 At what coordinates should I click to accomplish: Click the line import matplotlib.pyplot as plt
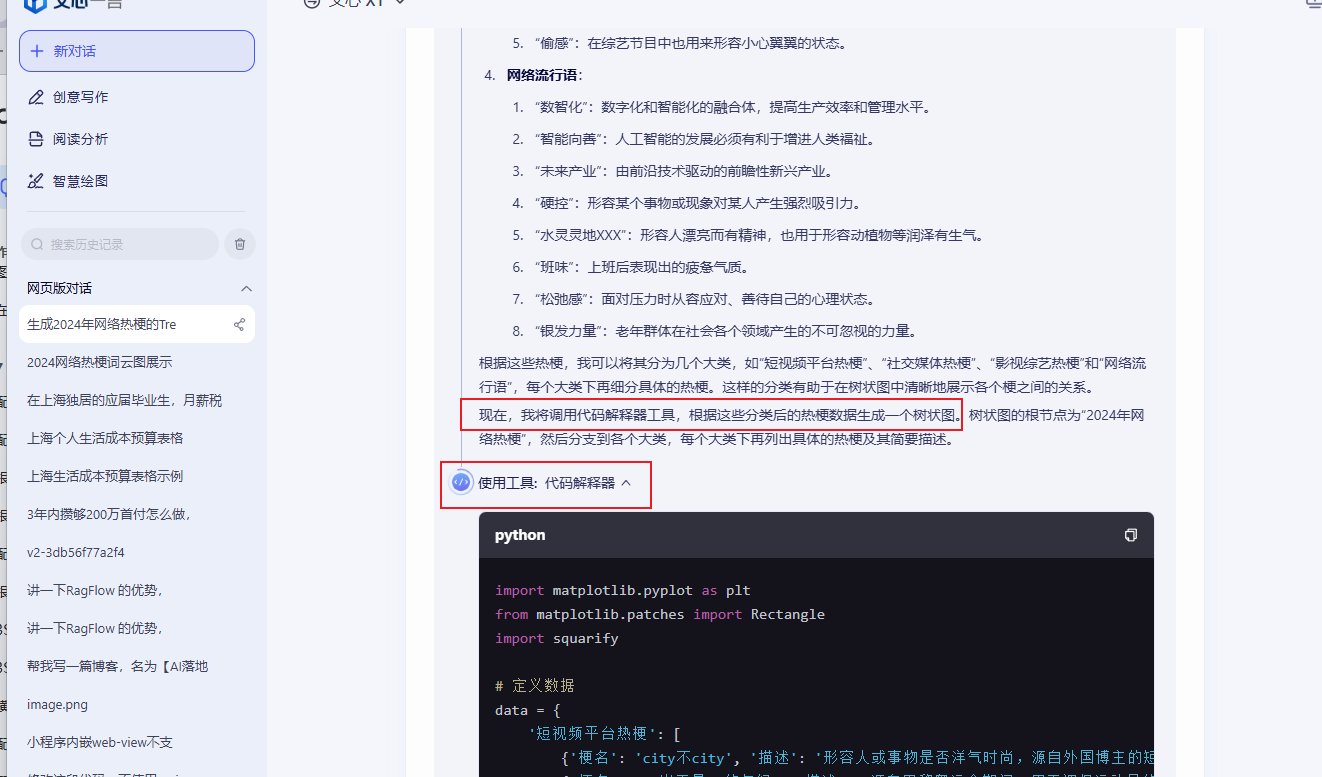pos(623,590)
